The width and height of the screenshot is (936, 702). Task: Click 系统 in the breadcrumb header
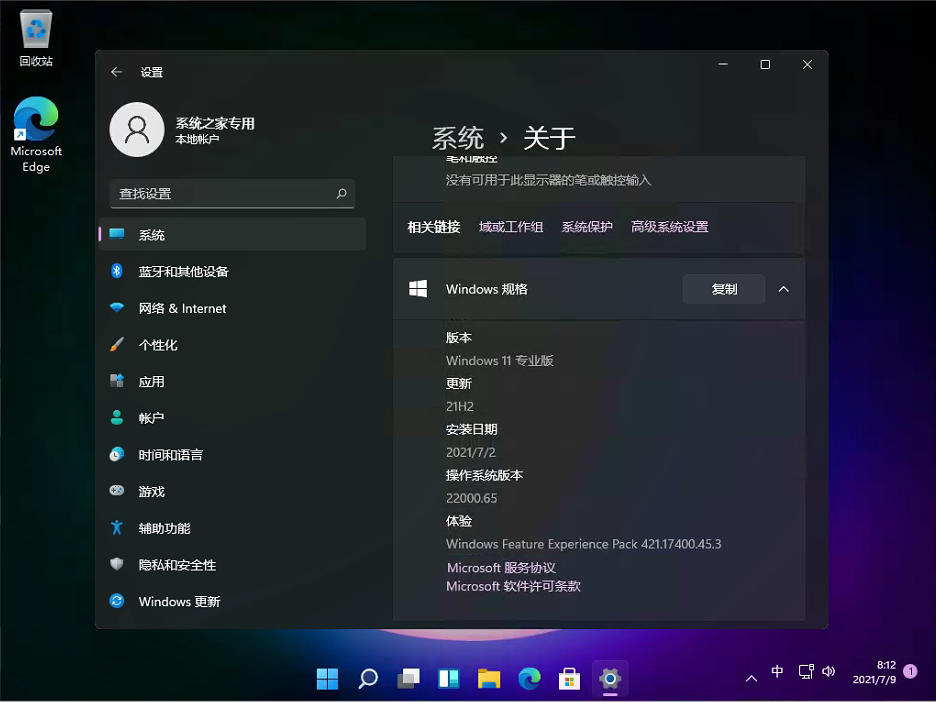[458, 138]
